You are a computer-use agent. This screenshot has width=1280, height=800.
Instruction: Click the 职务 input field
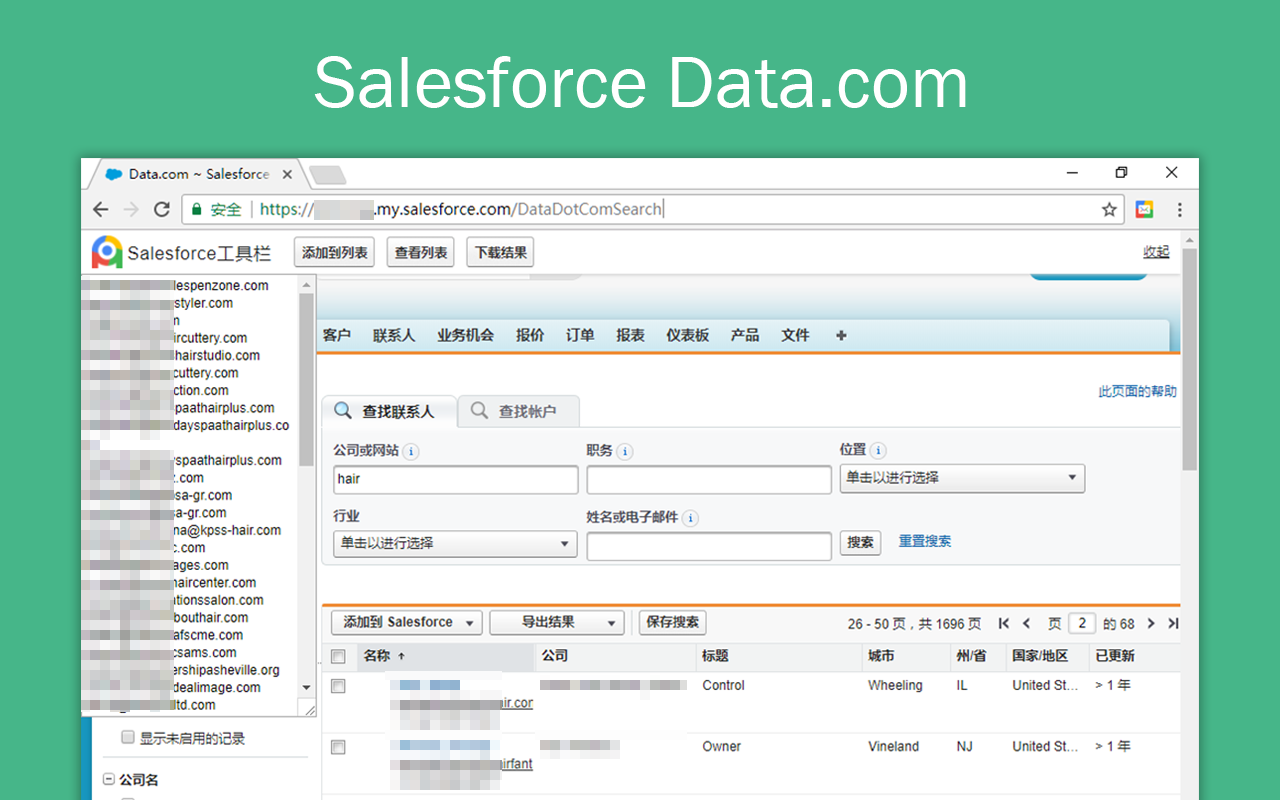[709, 479]
